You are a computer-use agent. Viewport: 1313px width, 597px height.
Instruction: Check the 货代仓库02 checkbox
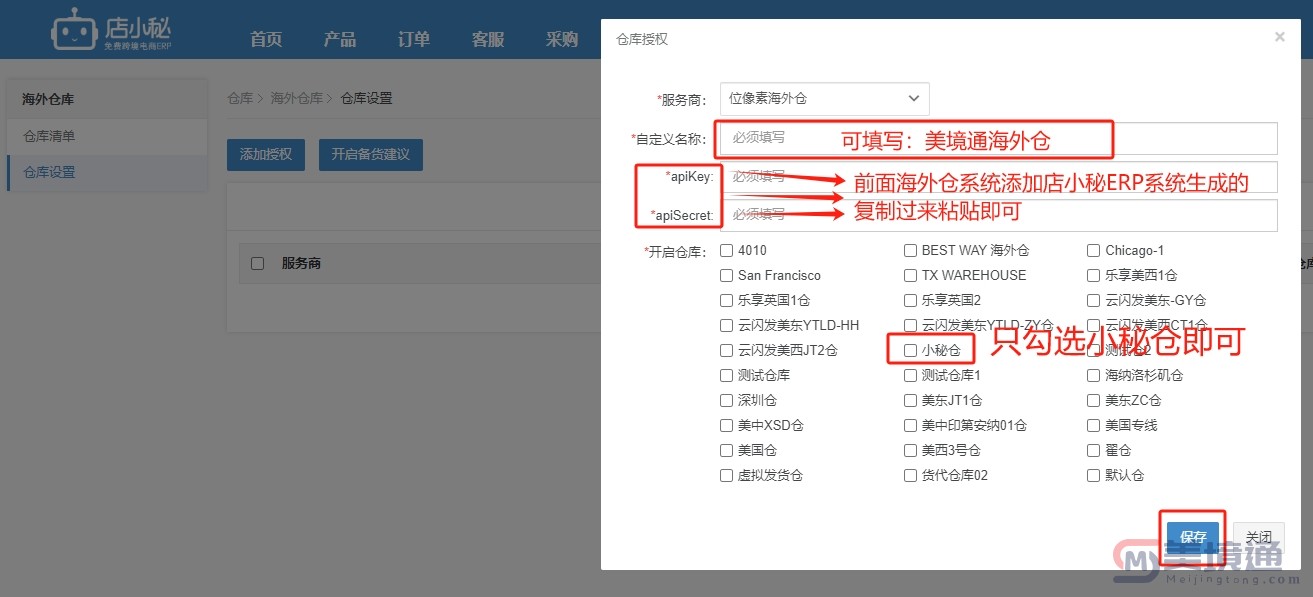pos(910,475)
